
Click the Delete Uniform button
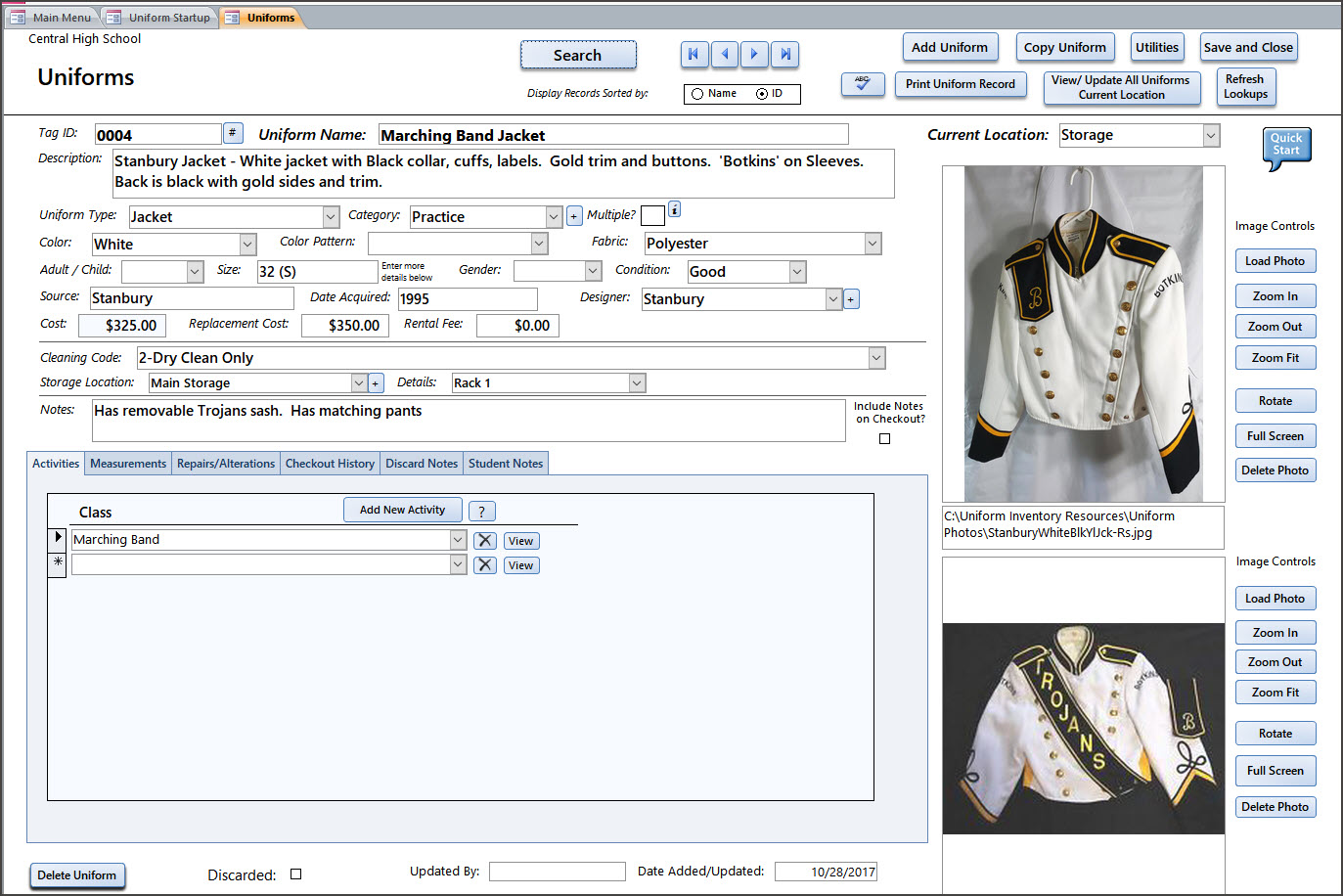pos(77,875)
